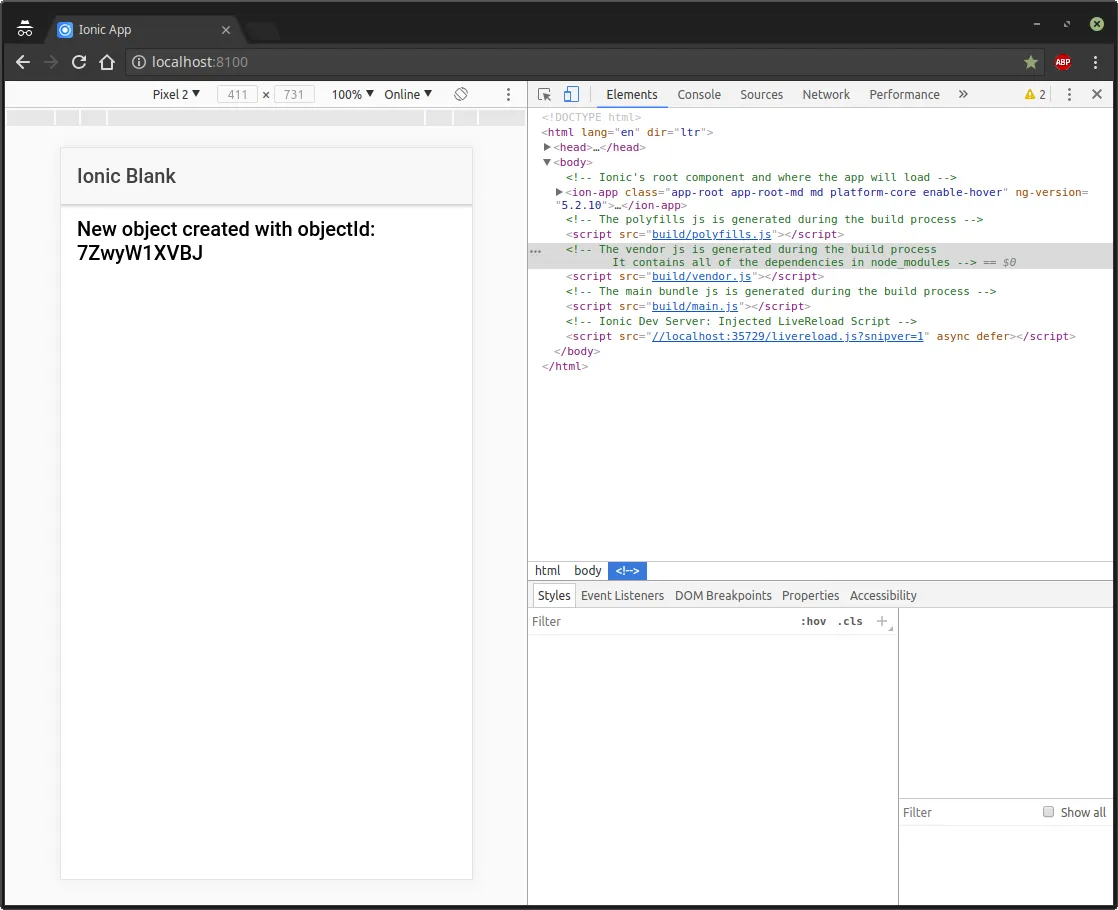Toggle the .cls classes pane
1118x910 pixels.
850,621
